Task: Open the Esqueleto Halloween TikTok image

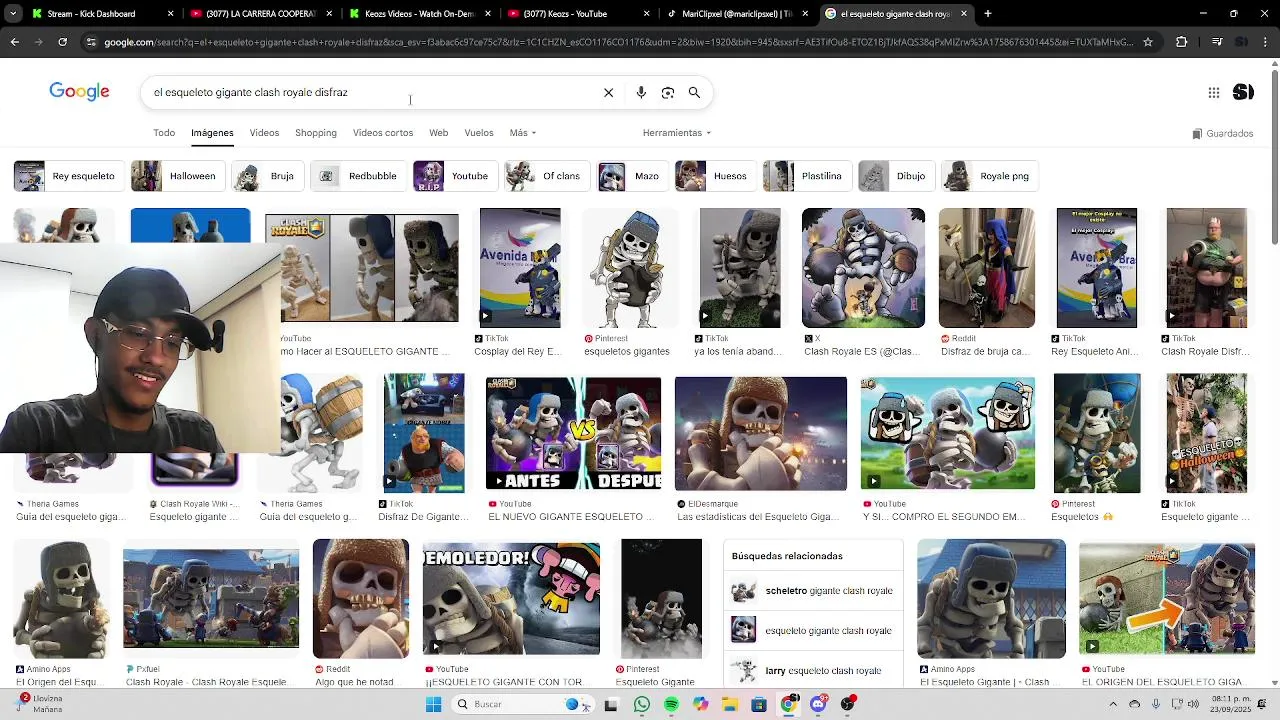Action: coord(1206,433)
